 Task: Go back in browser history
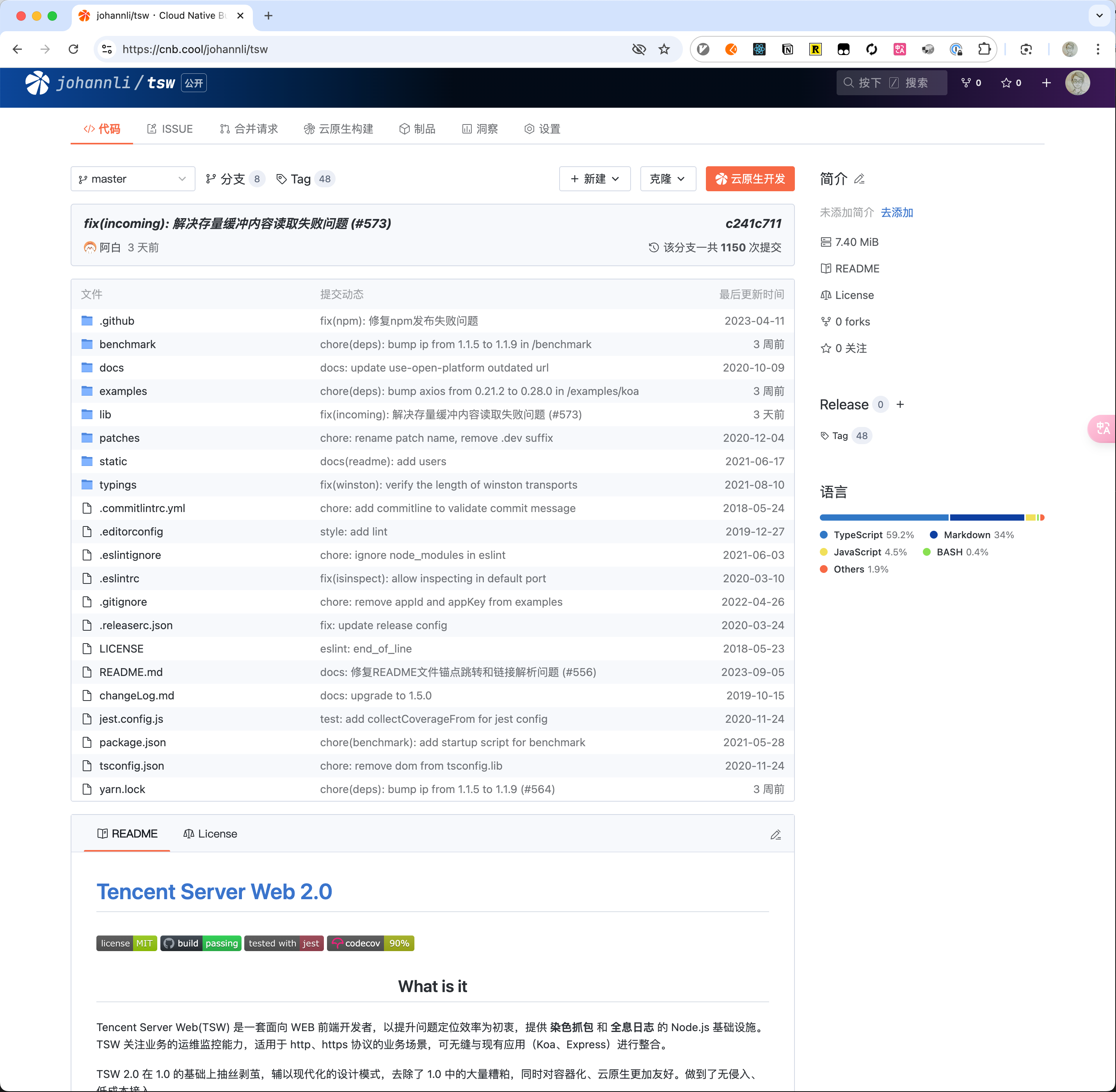pyautogui.click(x=17, y=49)
